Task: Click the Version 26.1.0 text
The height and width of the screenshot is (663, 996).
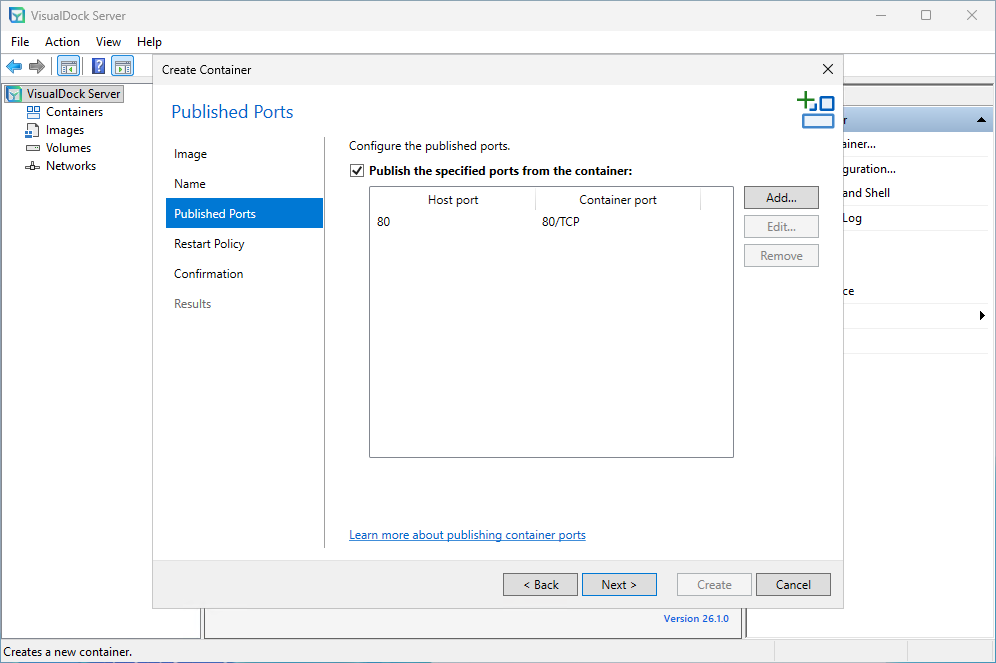Action: coord(696,619)
